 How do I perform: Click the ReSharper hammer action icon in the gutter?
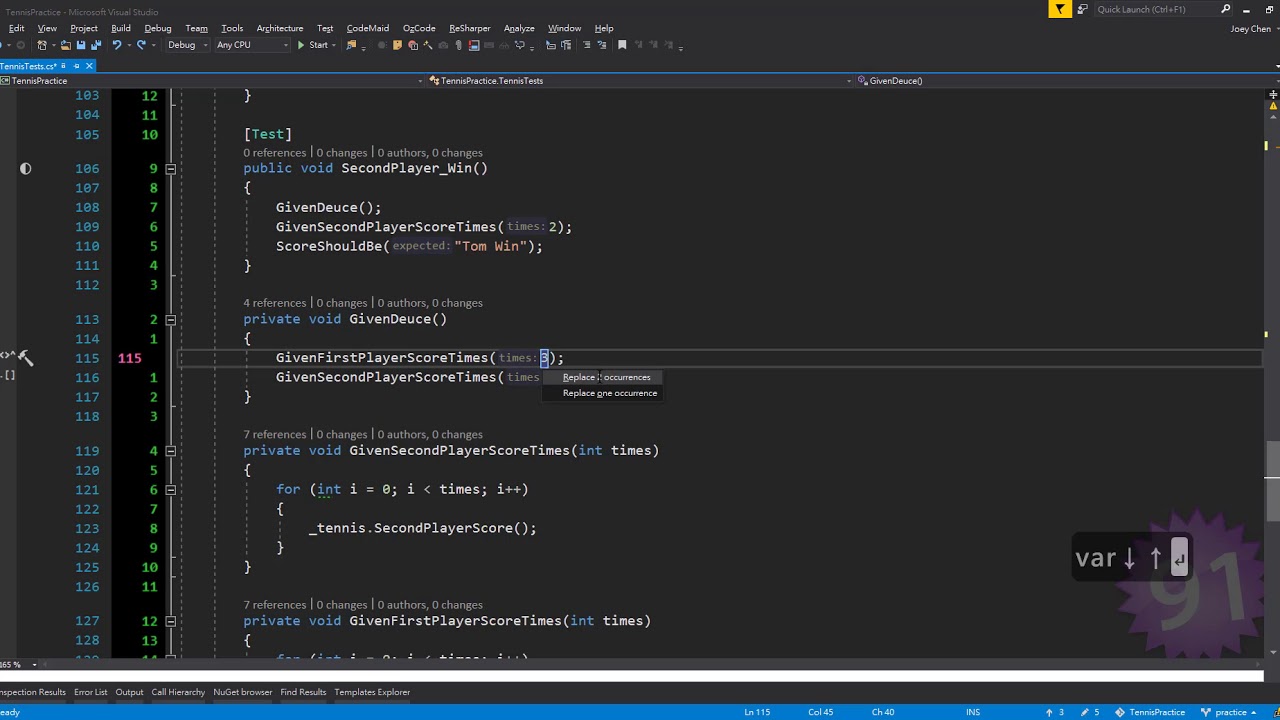tap(25, 358)
